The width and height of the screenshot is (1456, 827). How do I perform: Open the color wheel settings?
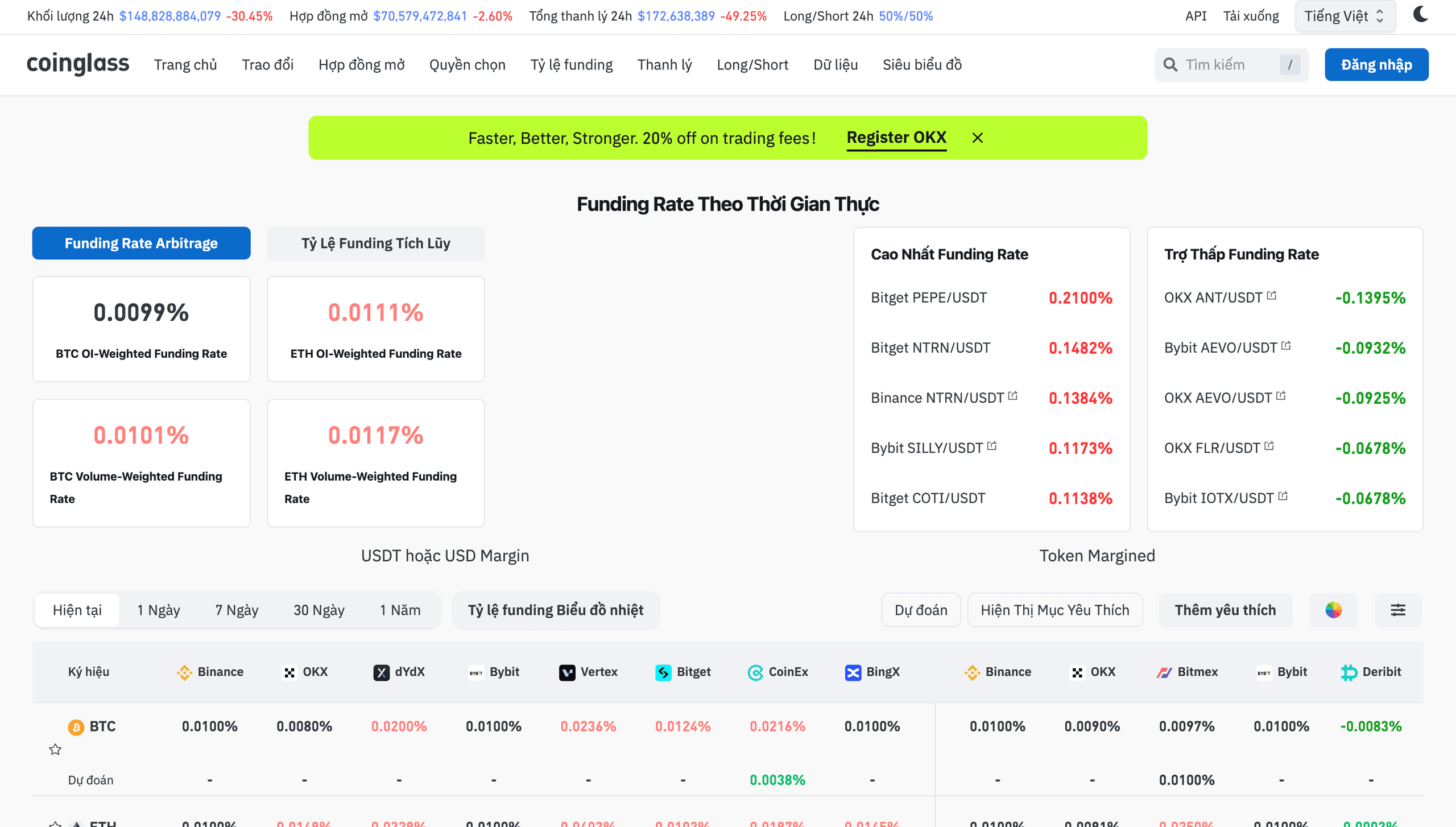coord(1333,610)
